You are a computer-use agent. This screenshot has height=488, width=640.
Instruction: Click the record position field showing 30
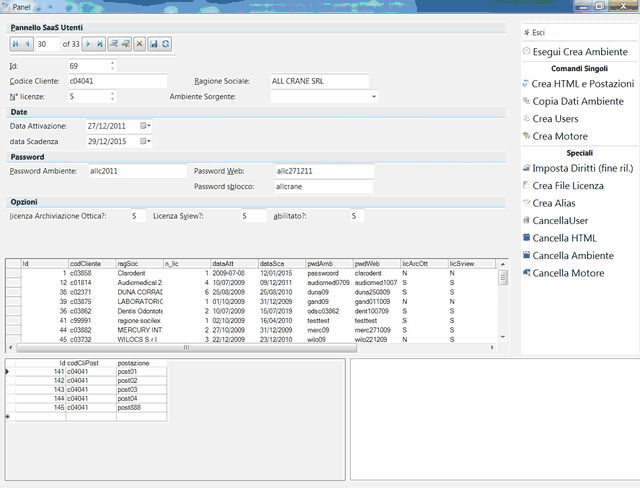click(47, 44)
